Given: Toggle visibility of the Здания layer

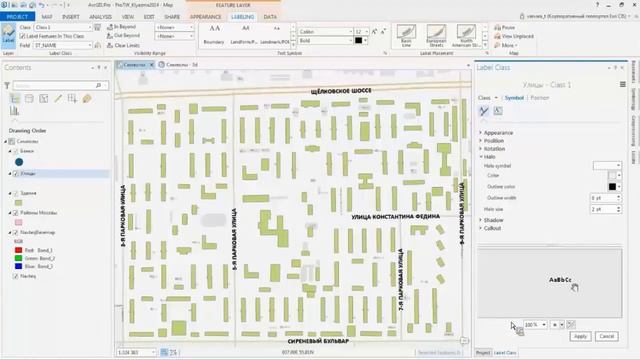Looking at the screenshot, I should coord(16,193).
